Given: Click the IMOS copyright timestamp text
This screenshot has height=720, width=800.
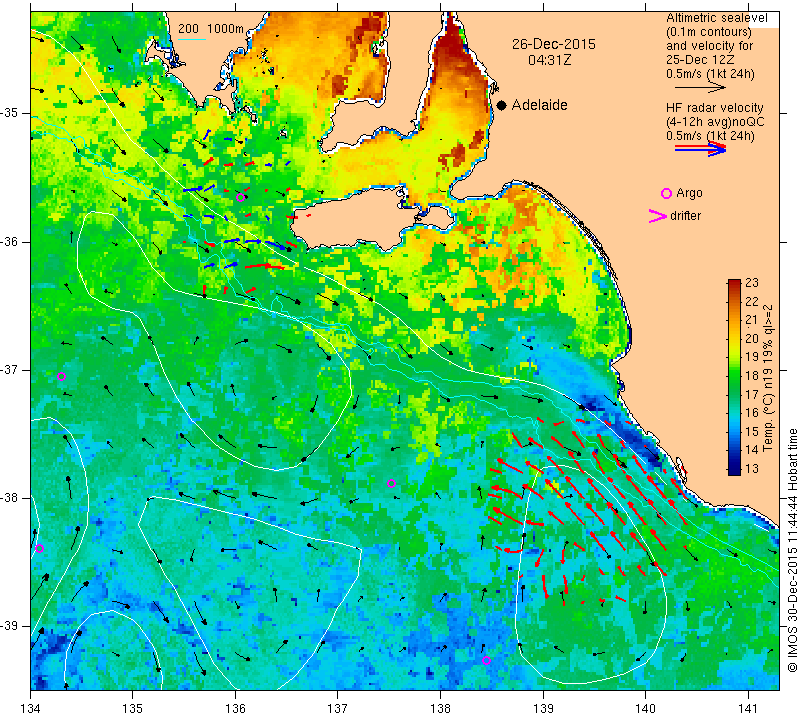Looking at the screenshot, I should pyautogui.click(x=792, y=550).
